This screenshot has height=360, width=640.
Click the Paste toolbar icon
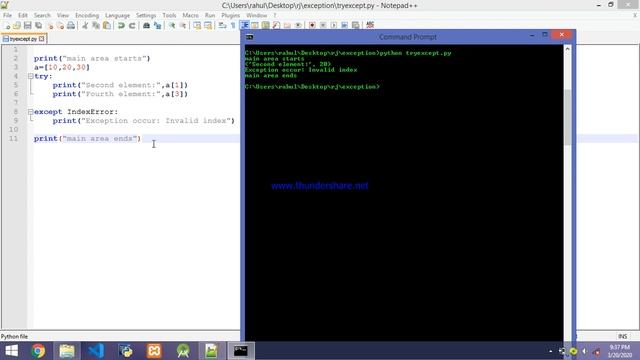[x=107, y=25]
